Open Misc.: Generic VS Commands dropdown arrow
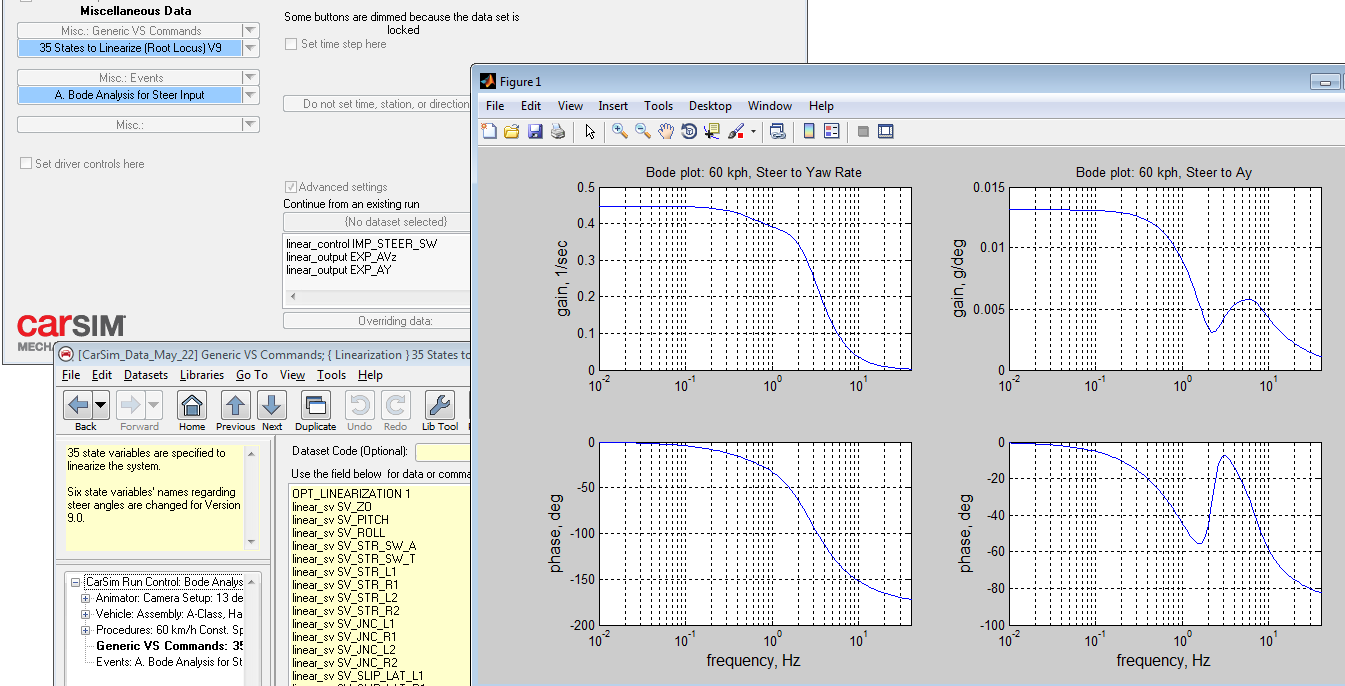This screenshot has width=1345, height=686. point(251,31)
